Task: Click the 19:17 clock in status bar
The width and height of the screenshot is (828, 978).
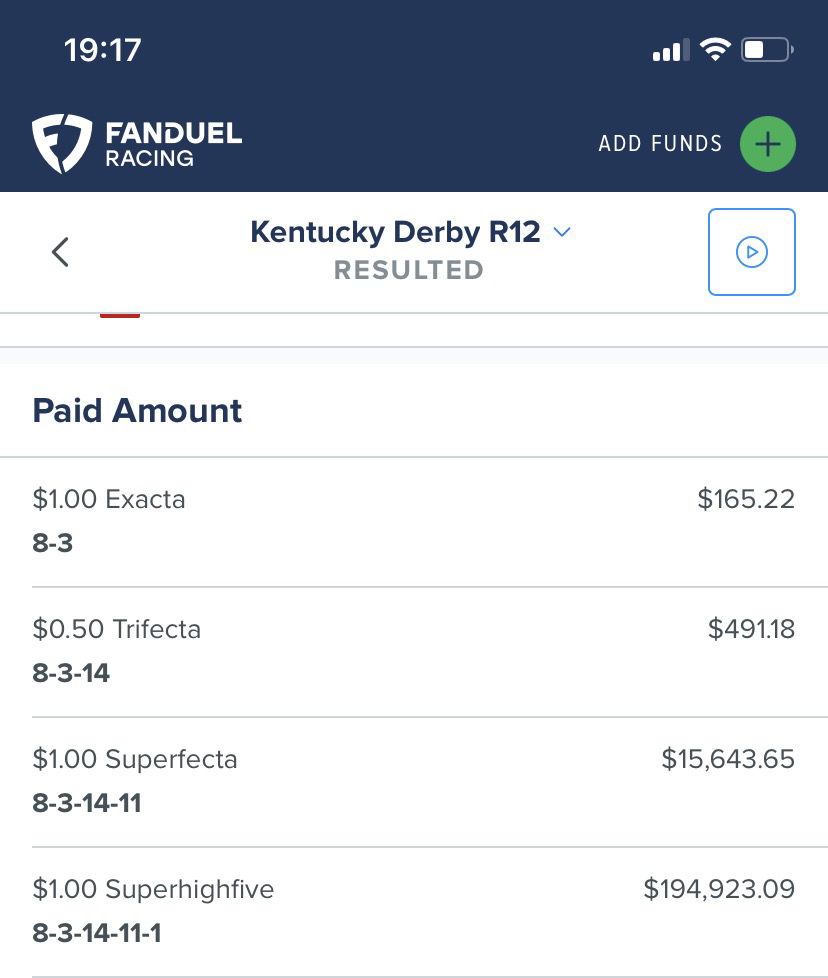Action: tap(102, 49)
